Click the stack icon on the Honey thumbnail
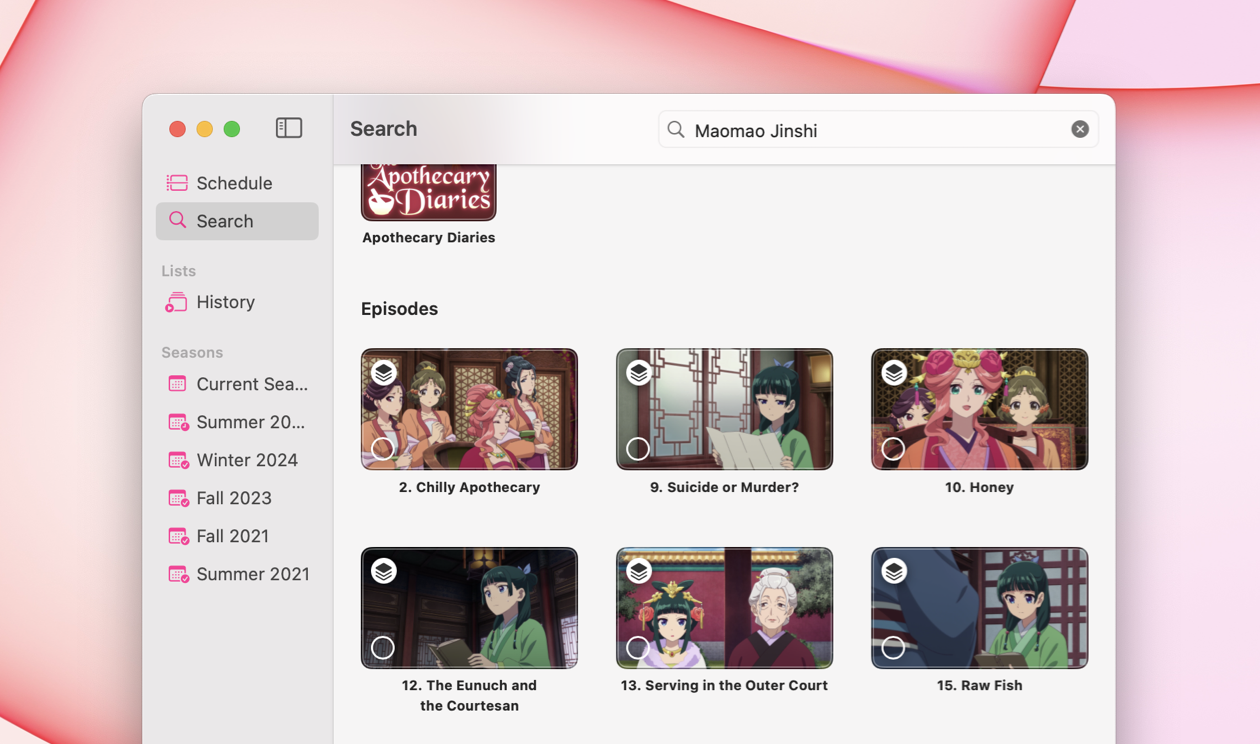 [x=893, y=372]
